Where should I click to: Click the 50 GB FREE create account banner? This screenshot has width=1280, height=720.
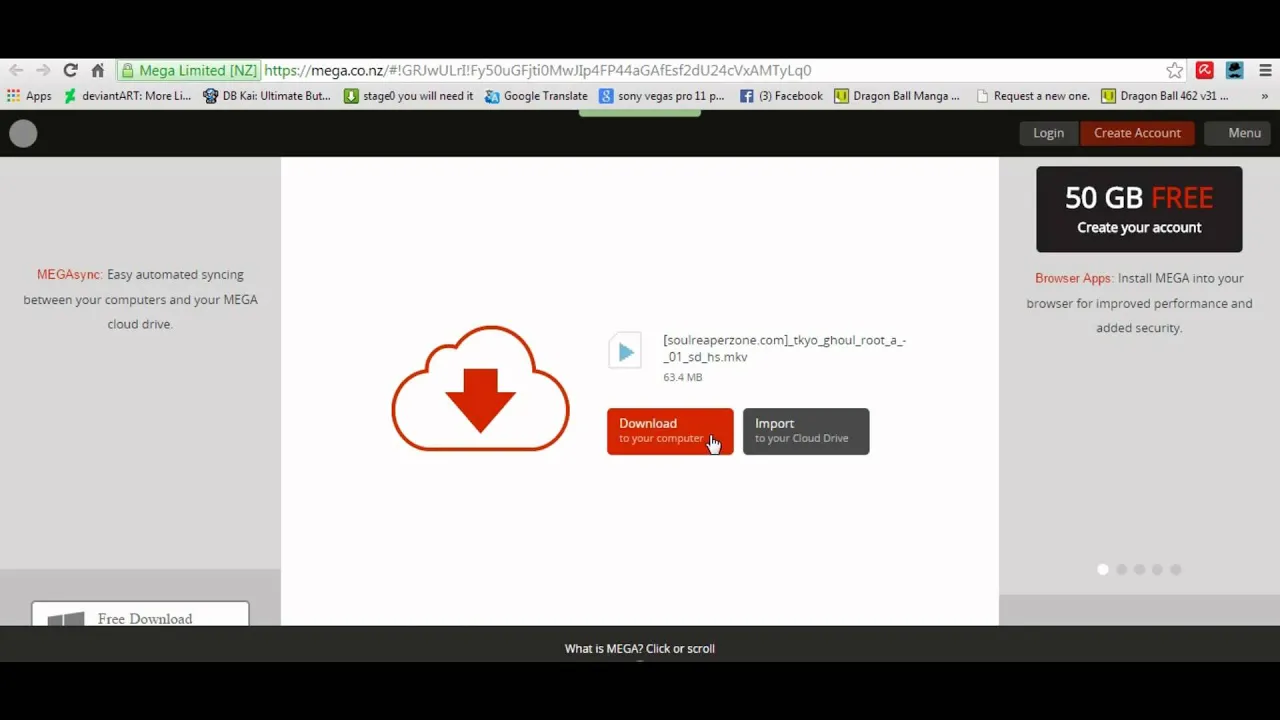coord(1139,209)
